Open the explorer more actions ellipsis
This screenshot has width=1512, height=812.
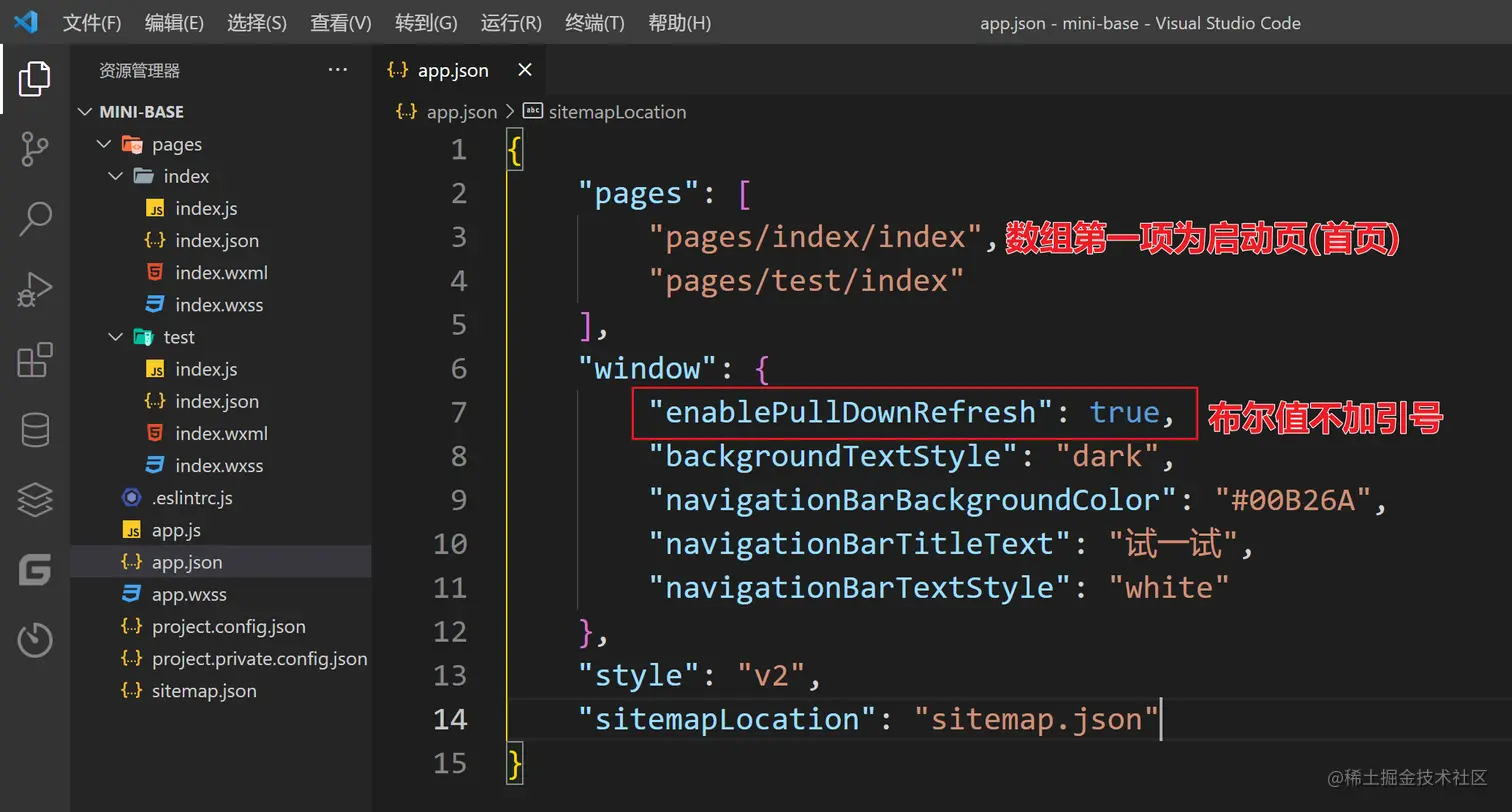(x=338, y=70)
